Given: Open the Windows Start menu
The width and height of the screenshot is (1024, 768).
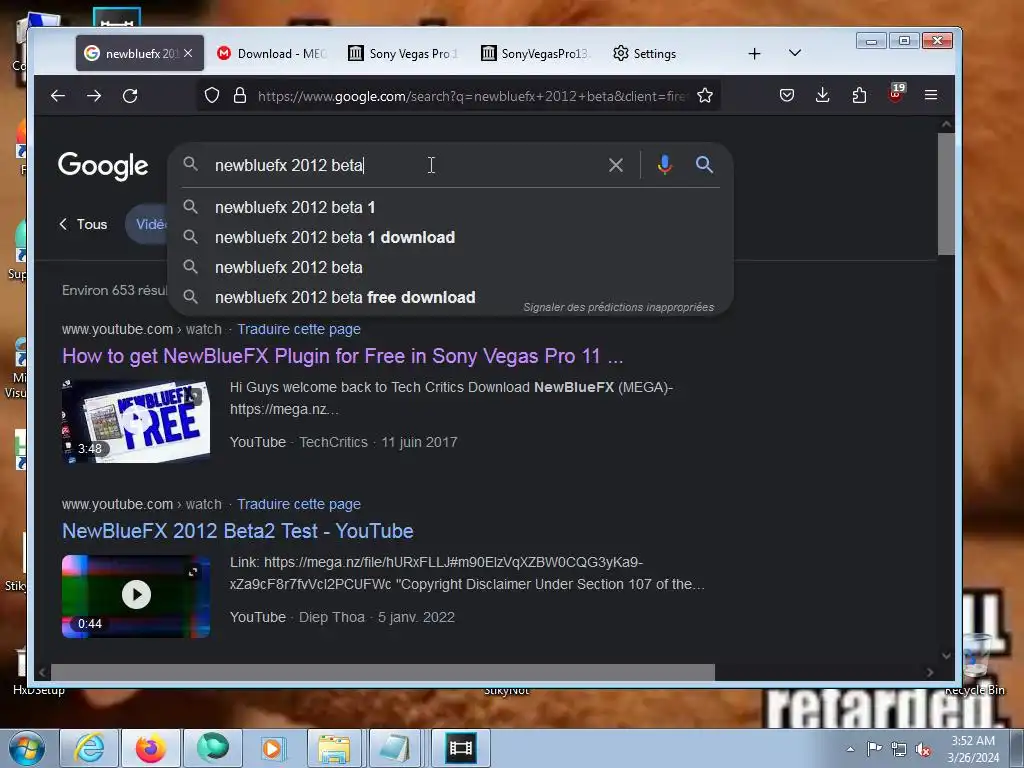Looking at the screenshot, I should [x=26, y=748].
